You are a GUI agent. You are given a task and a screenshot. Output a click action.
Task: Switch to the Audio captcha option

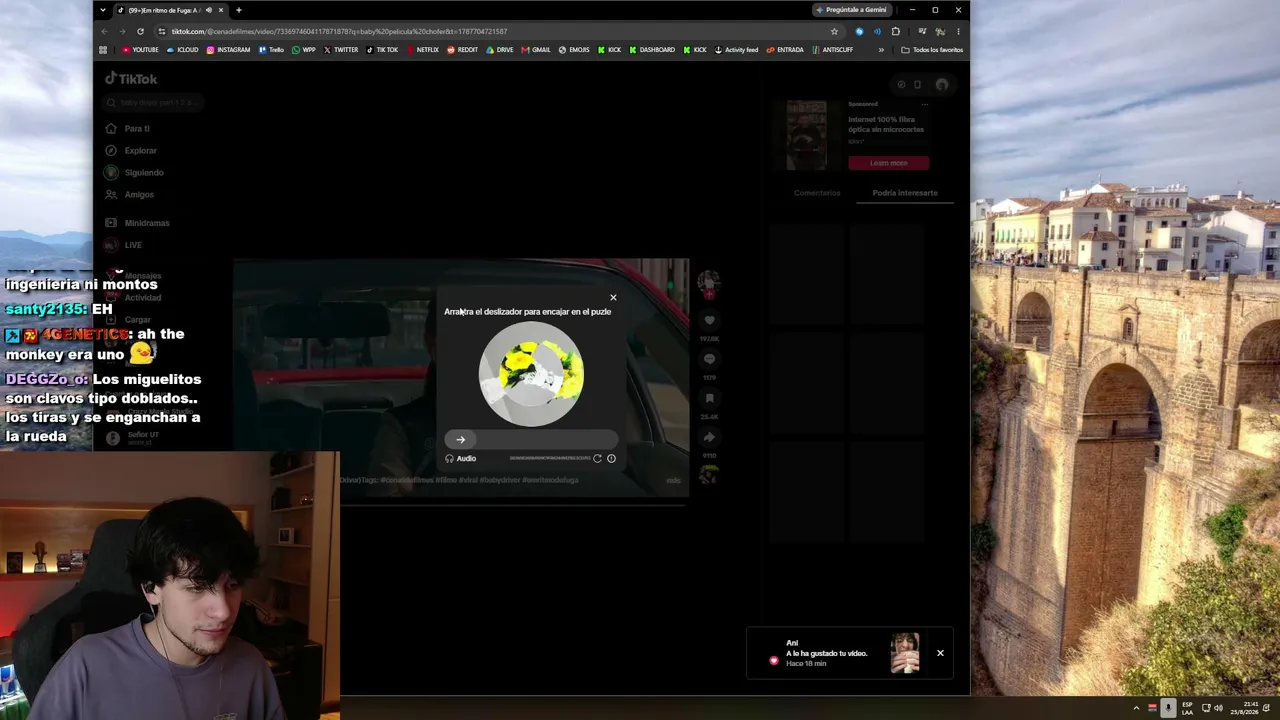461,458
